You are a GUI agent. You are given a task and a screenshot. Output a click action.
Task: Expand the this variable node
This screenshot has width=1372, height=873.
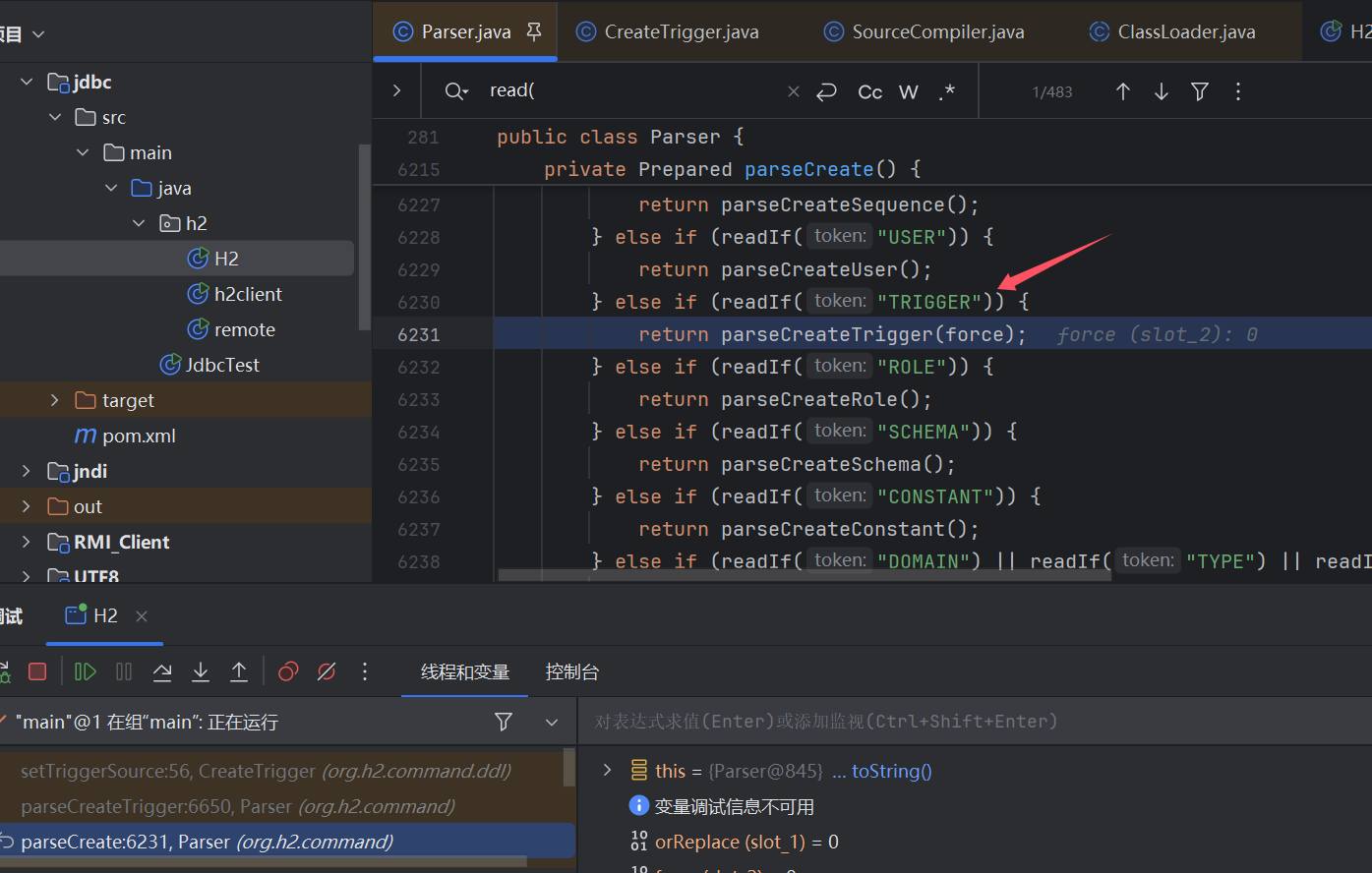[608, 770]
